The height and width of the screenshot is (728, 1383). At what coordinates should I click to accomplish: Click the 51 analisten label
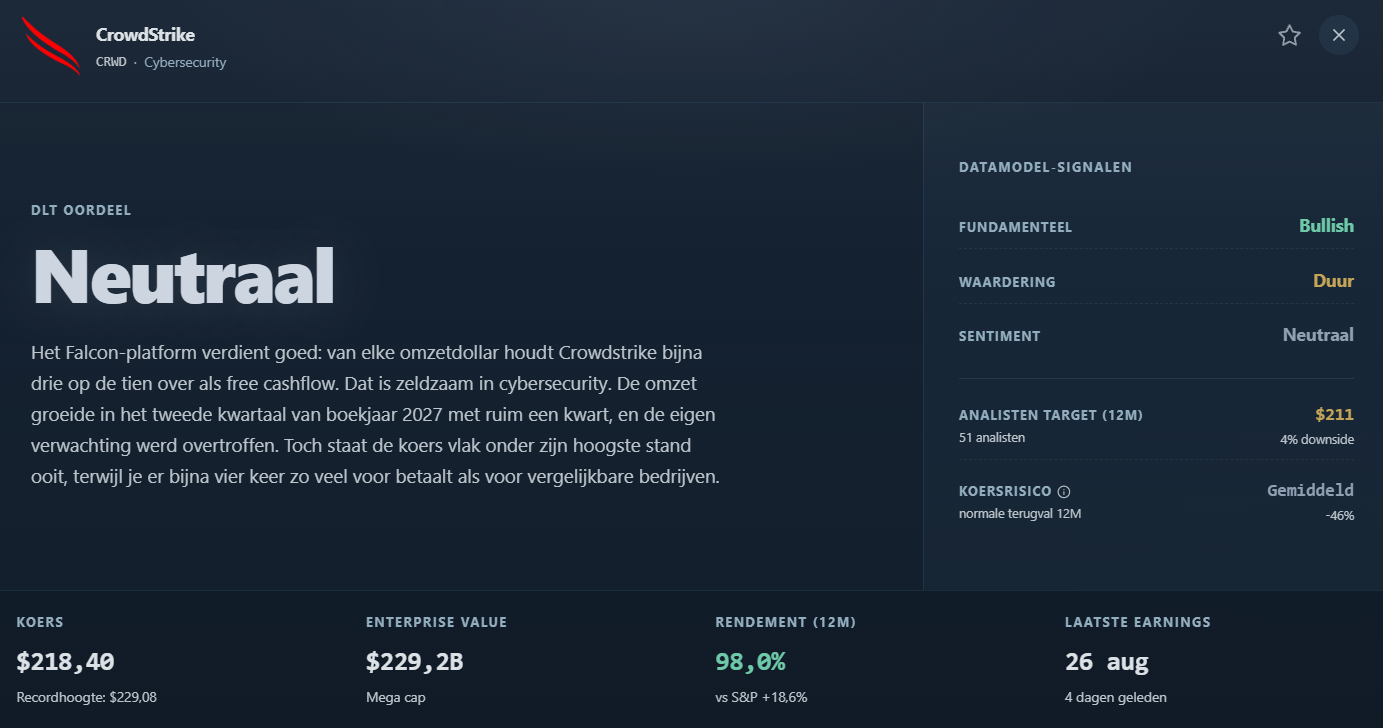(992, 437)
